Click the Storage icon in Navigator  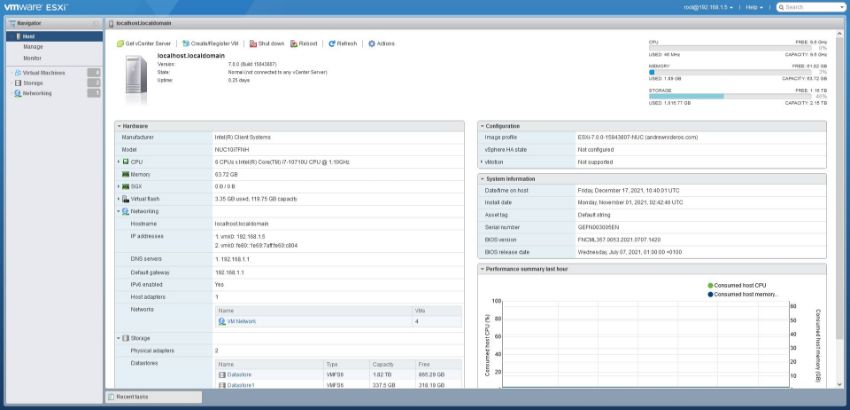18,83
